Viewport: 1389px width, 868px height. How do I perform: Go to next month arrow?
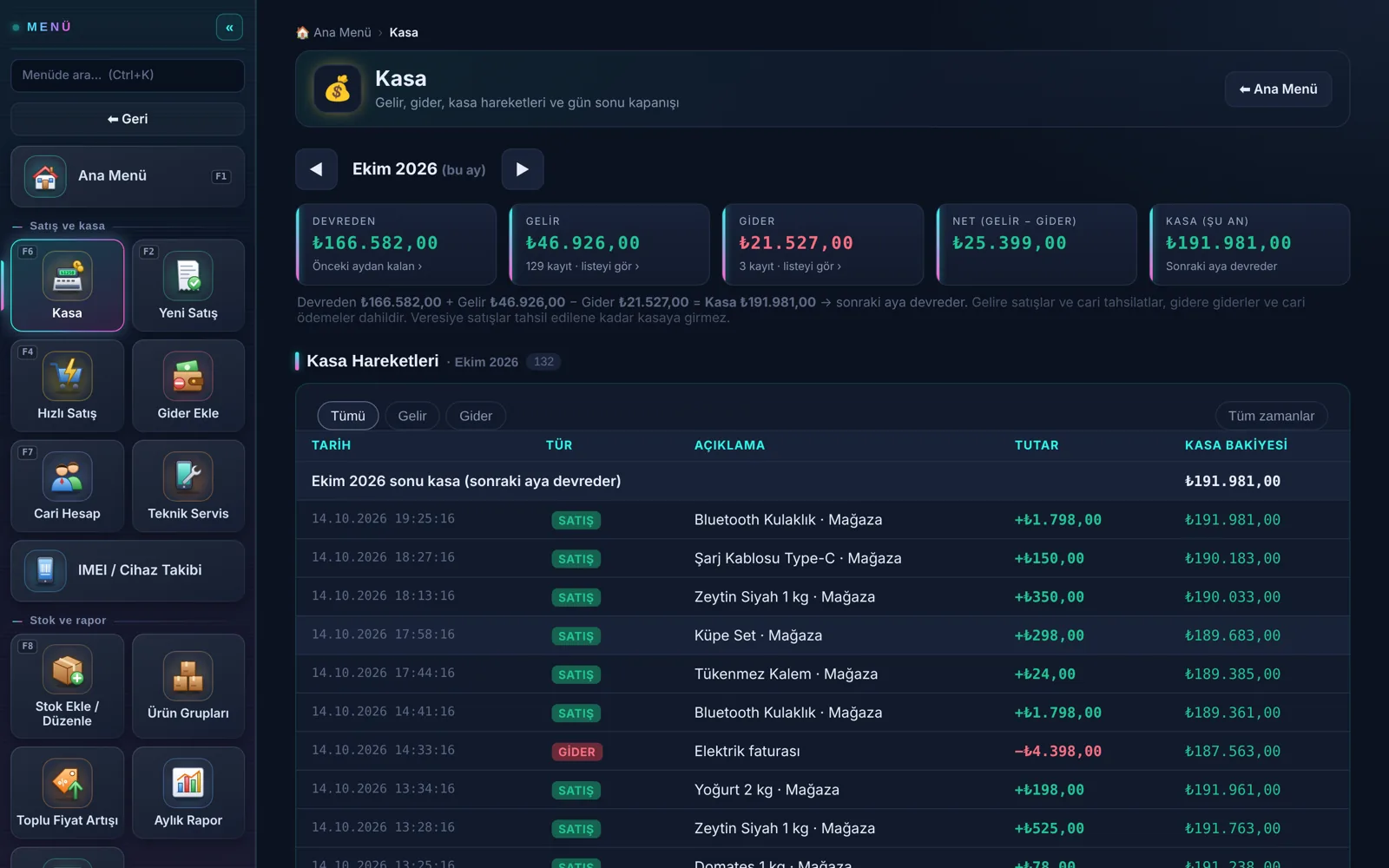pos(523,169)
